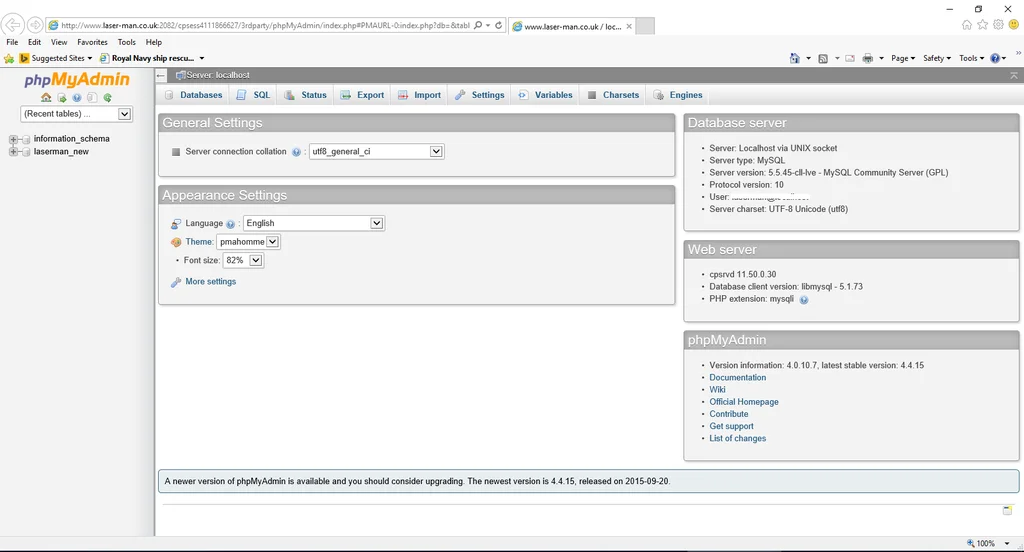Expand the information_schema tree node
This screenshot has width=1024, height=552.
[13, 139]
